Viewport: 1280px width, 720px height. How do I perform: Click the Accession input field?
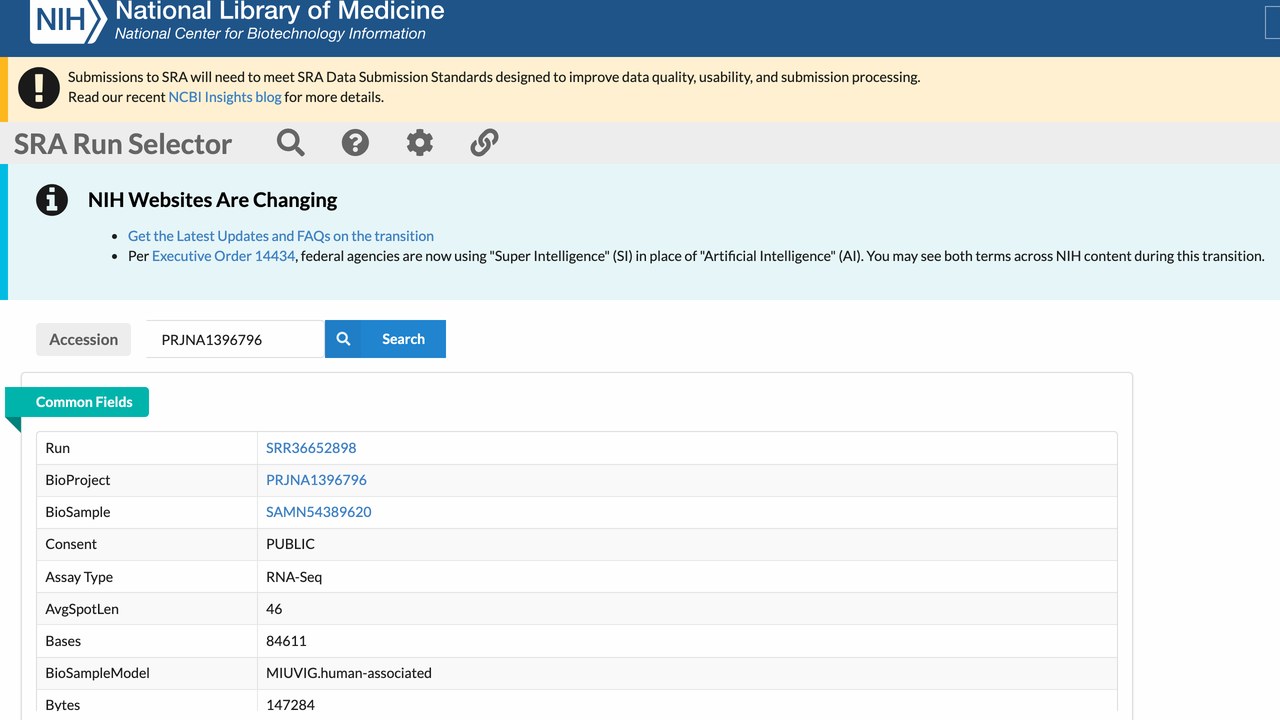pyautogui.click(x=235, y=339)
